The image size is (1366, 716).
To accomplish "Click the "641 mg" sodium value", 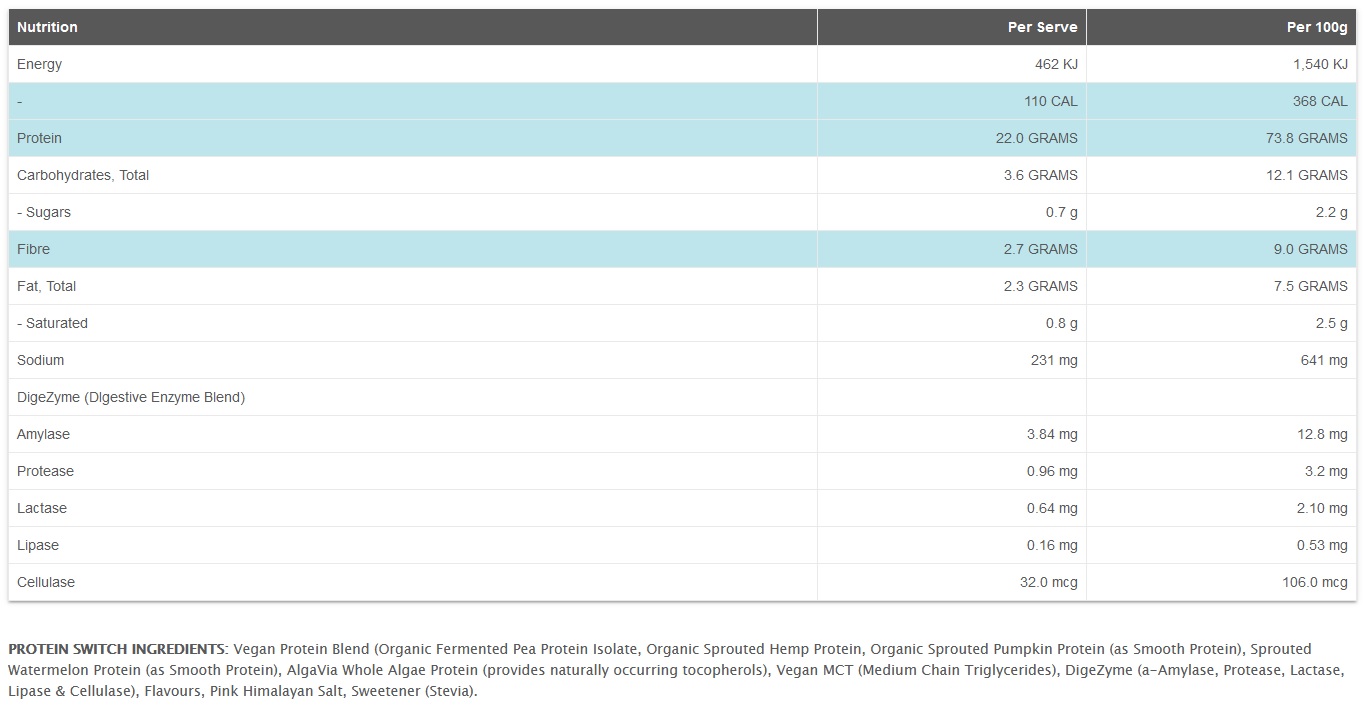I will (x=1324, y=360).
